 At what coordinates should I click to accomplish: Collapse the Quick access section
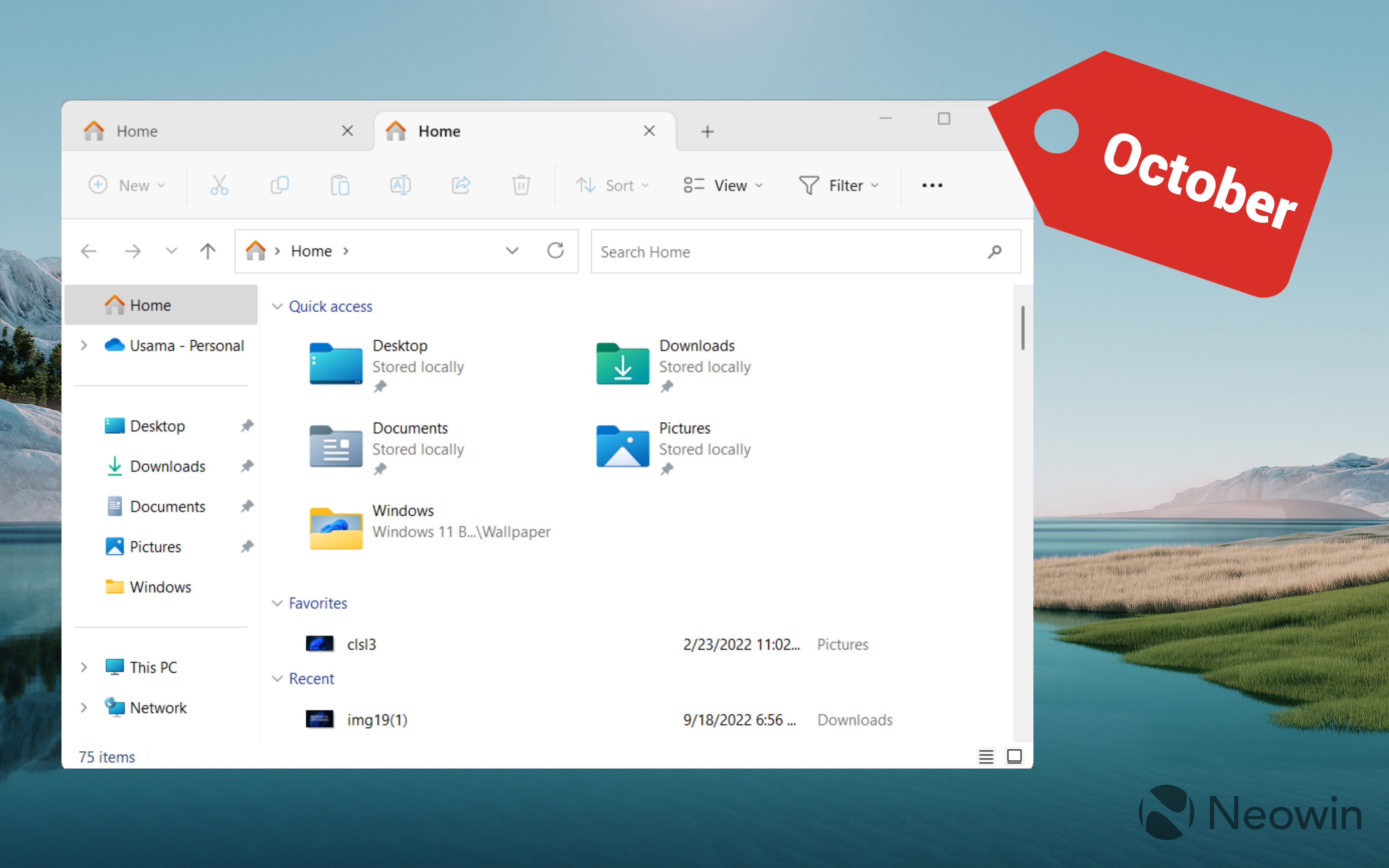click(x=277, y=307)
